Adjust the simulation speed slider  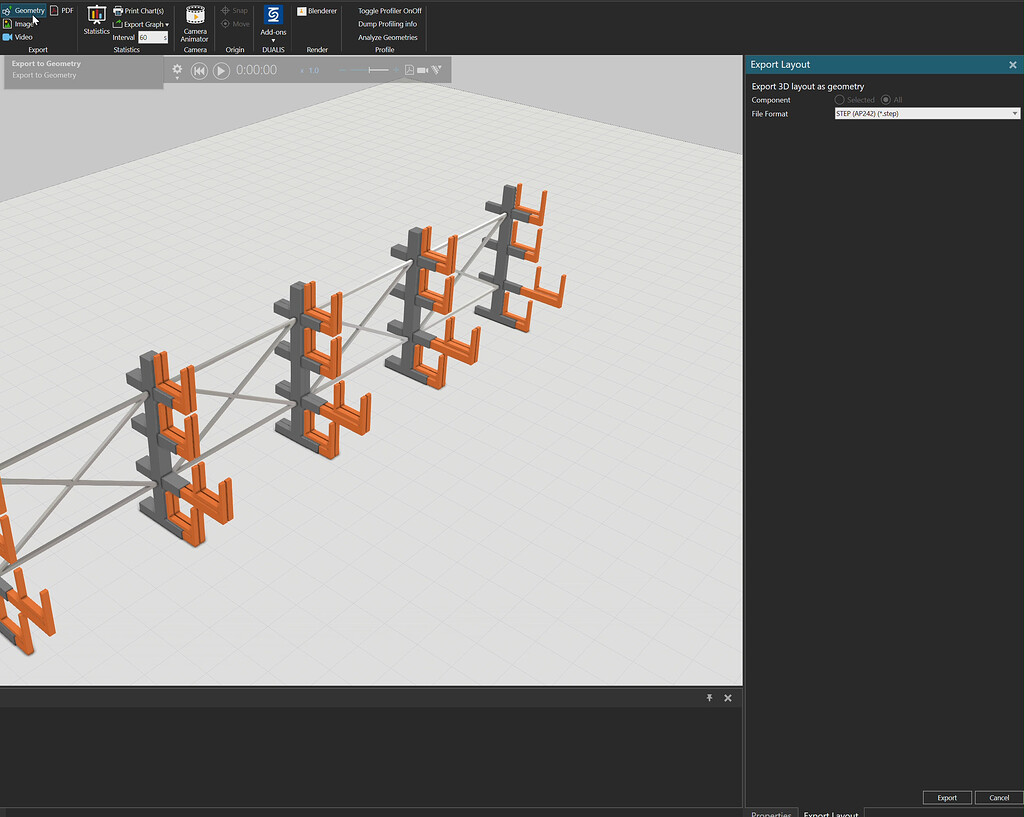point(370,70)
